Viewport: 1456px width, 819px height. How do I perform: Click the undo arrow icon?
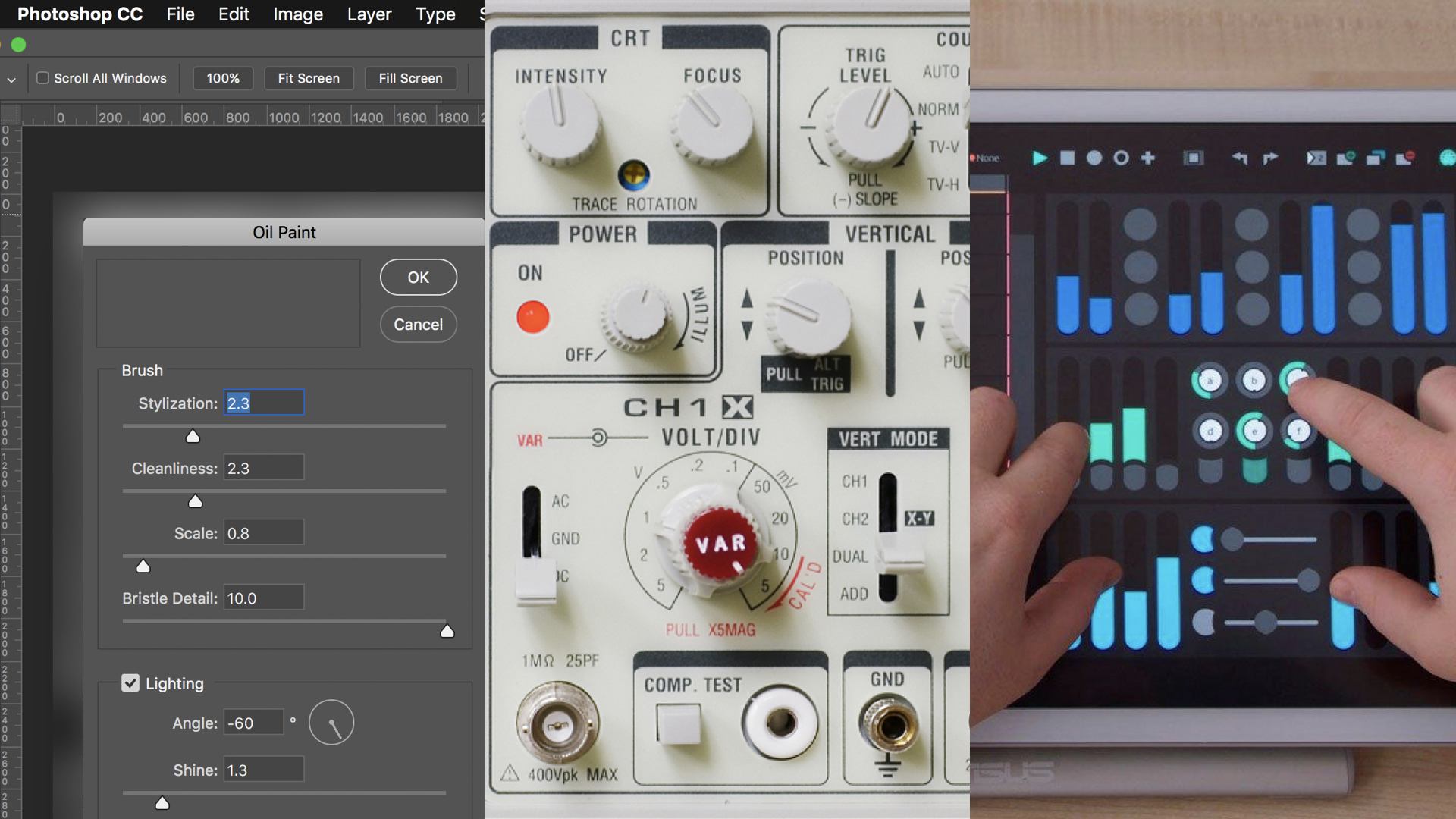[x=1240, y=158]
